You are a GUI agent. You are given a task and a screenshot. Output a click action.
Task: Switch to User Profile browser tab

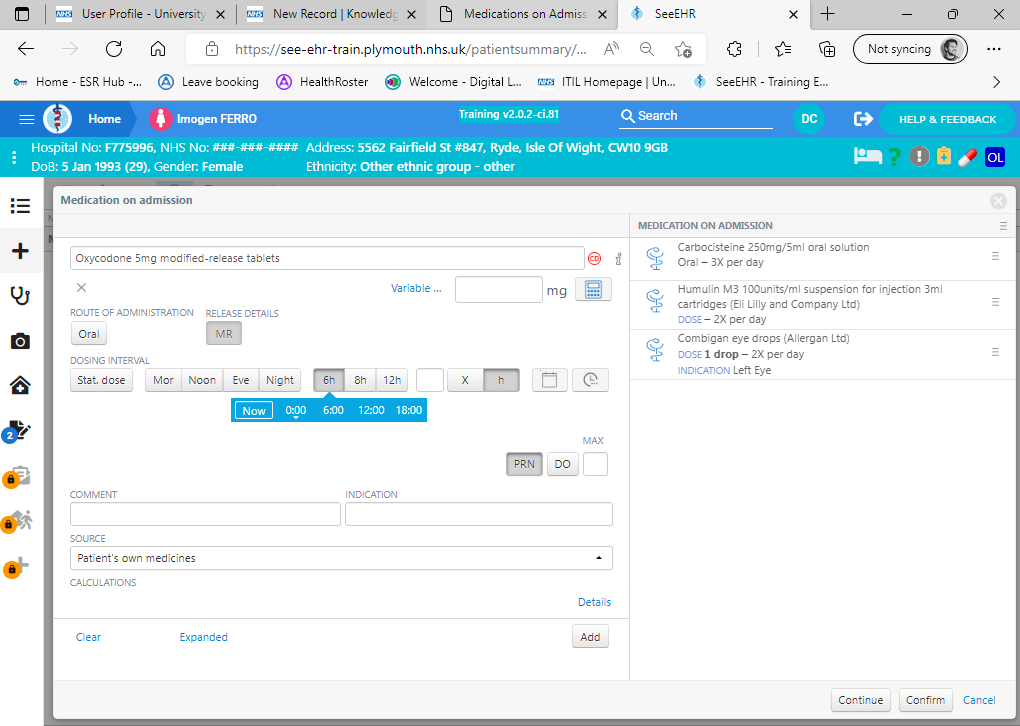[x=141, y=14]
